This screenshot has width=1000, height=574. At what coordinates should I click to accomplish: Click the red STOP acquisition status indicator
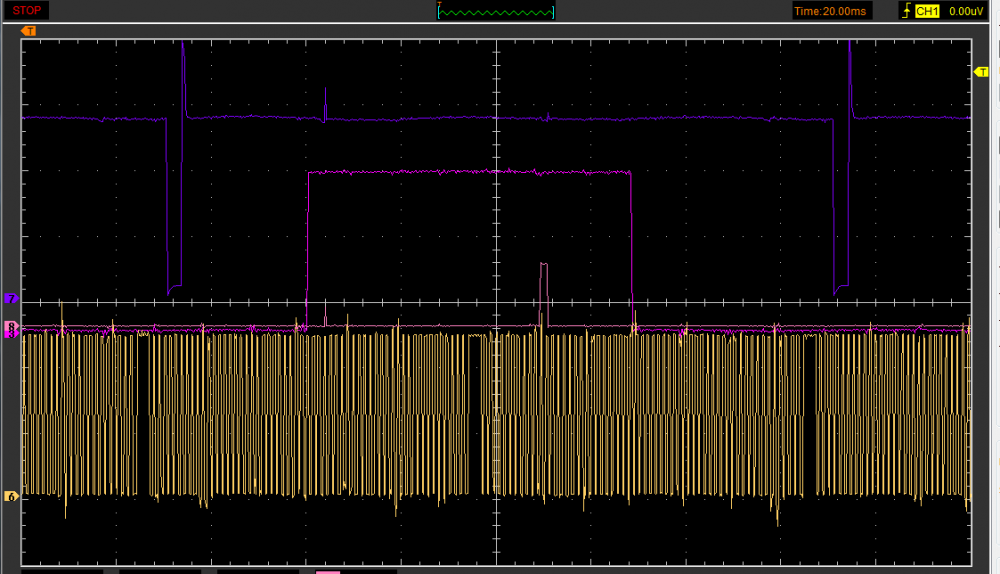(x=27, y=10)
